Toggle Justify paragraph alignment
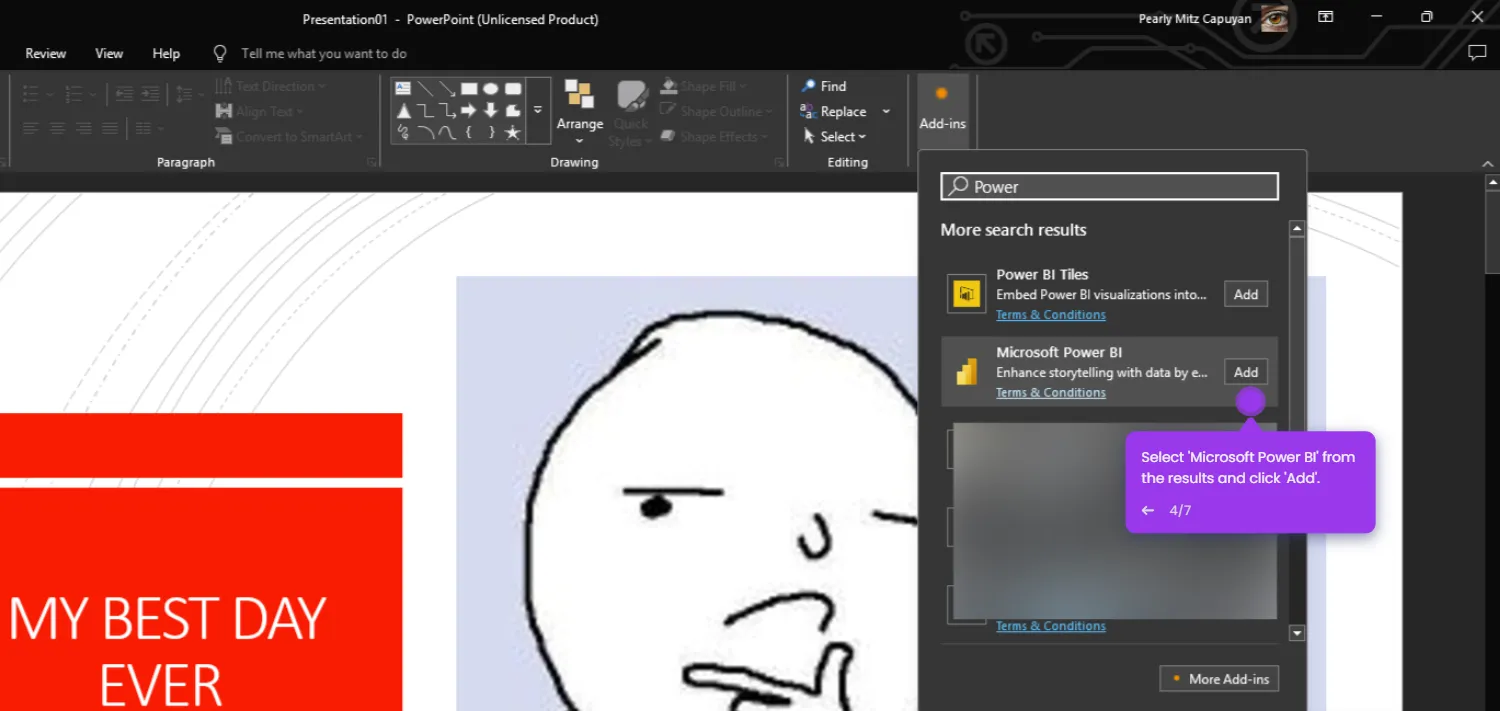Viewport: 1500px width, 711px height. click(109, 128)
